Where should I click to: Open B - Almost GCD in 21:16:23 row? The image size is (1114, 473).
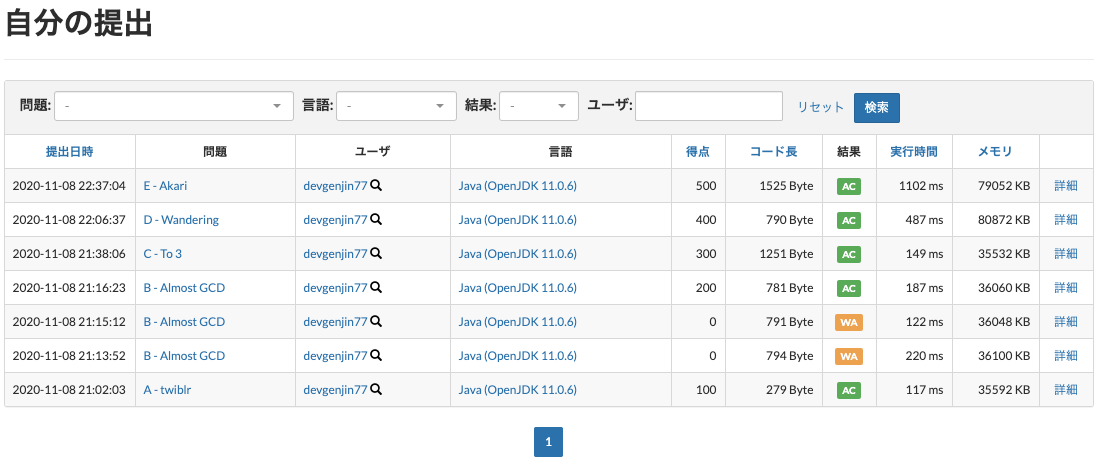(x=184, y=288)
